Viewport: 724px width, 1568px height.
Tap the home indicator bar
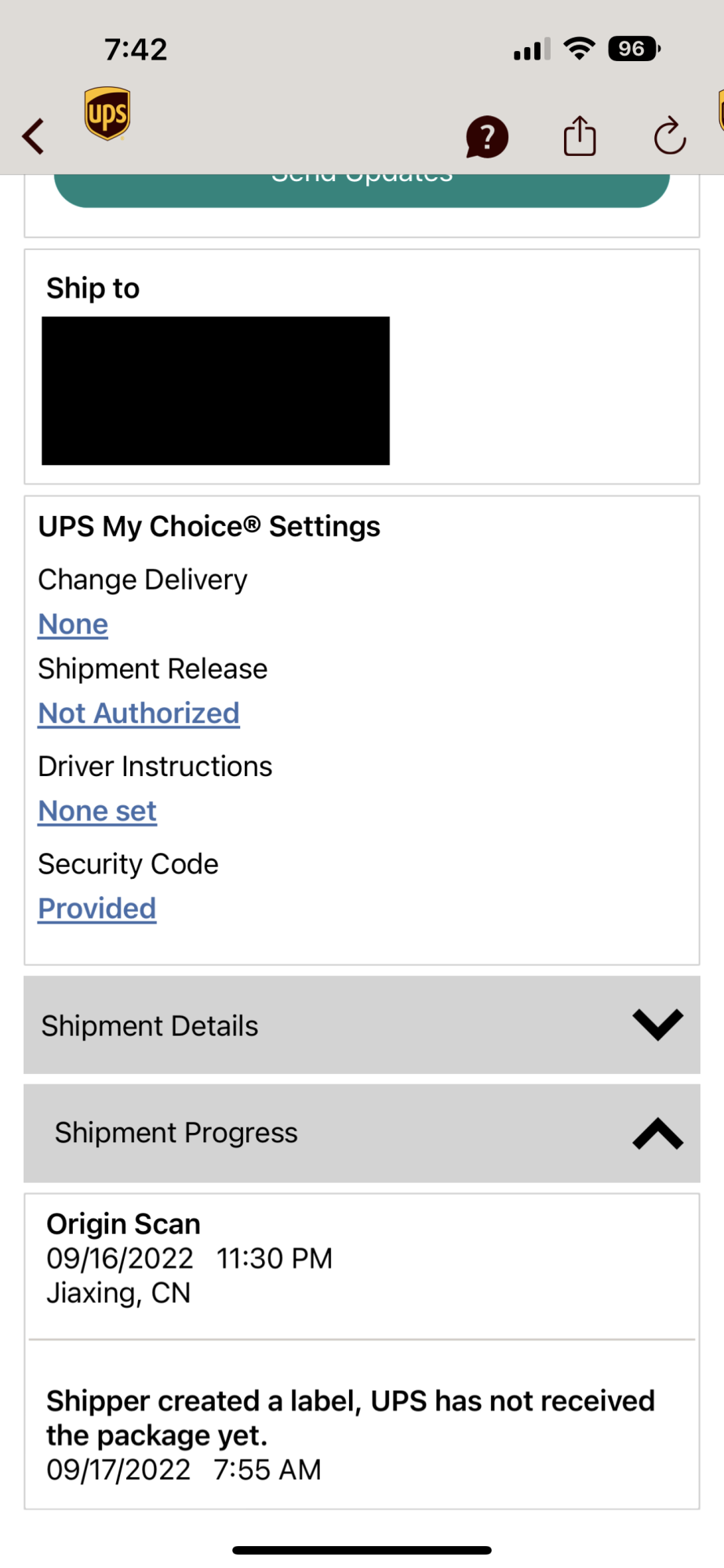(362, 1550)
